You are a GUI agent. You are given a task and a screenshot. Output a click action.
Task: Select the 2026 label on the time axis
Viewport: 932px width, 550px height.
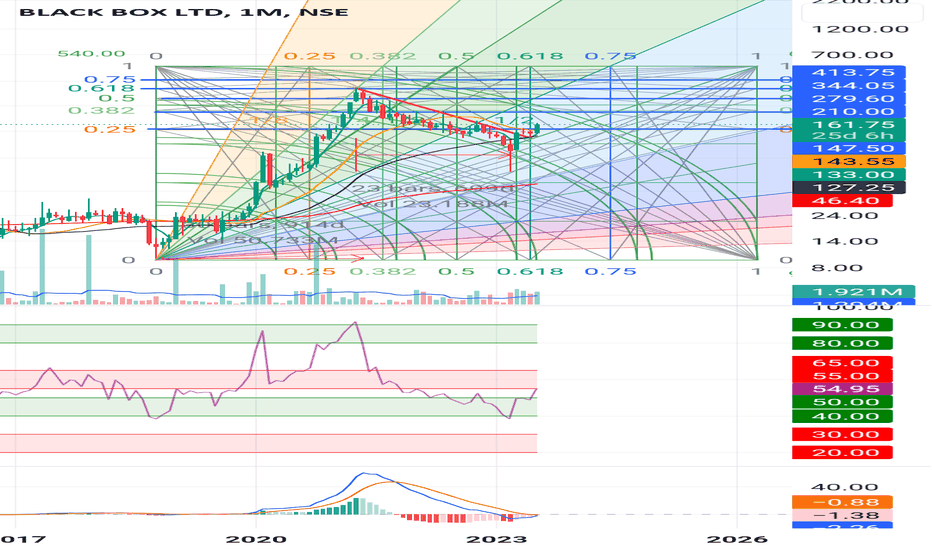coord(737,540)
